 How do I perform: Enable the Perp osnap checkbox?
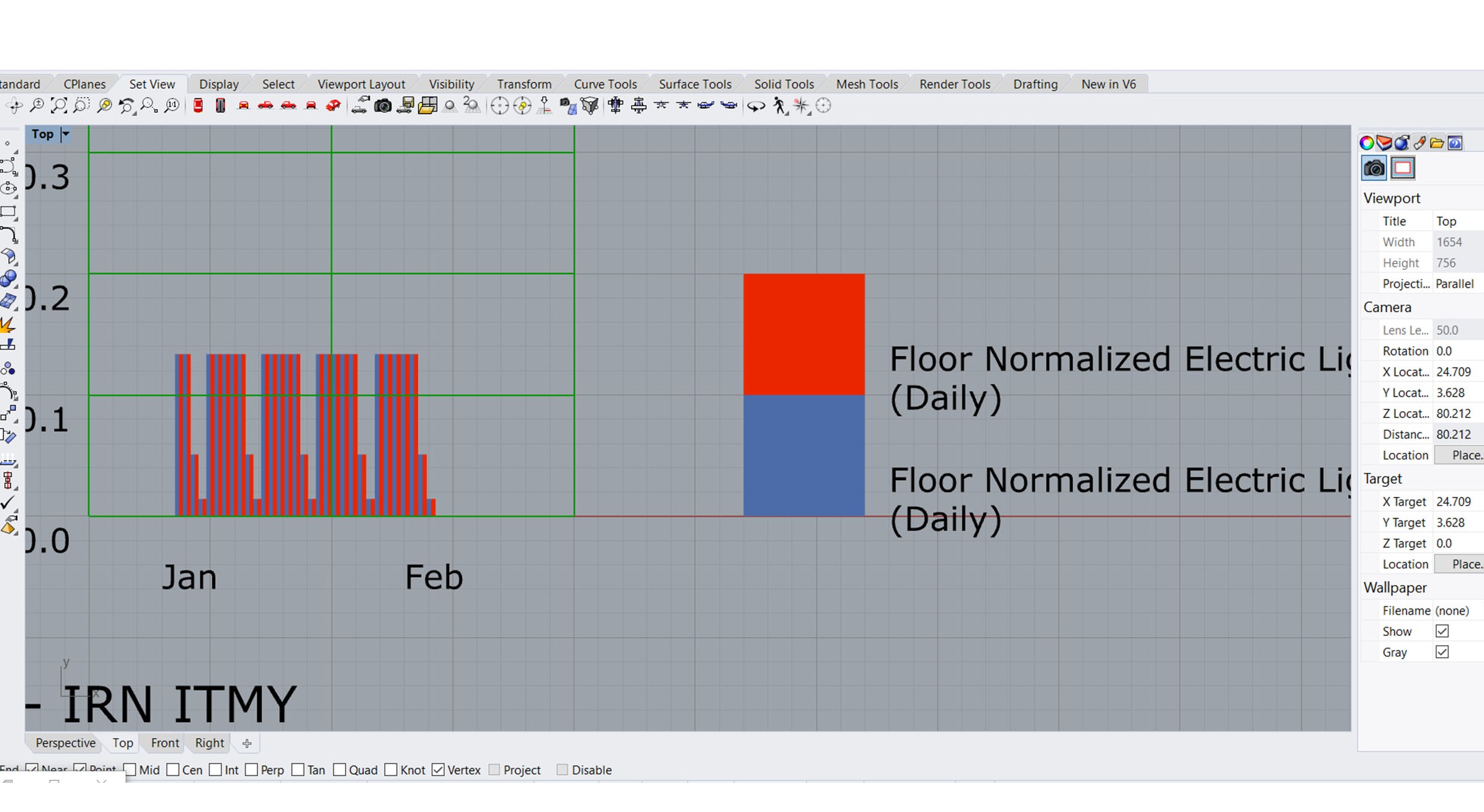tap(251, 770)
